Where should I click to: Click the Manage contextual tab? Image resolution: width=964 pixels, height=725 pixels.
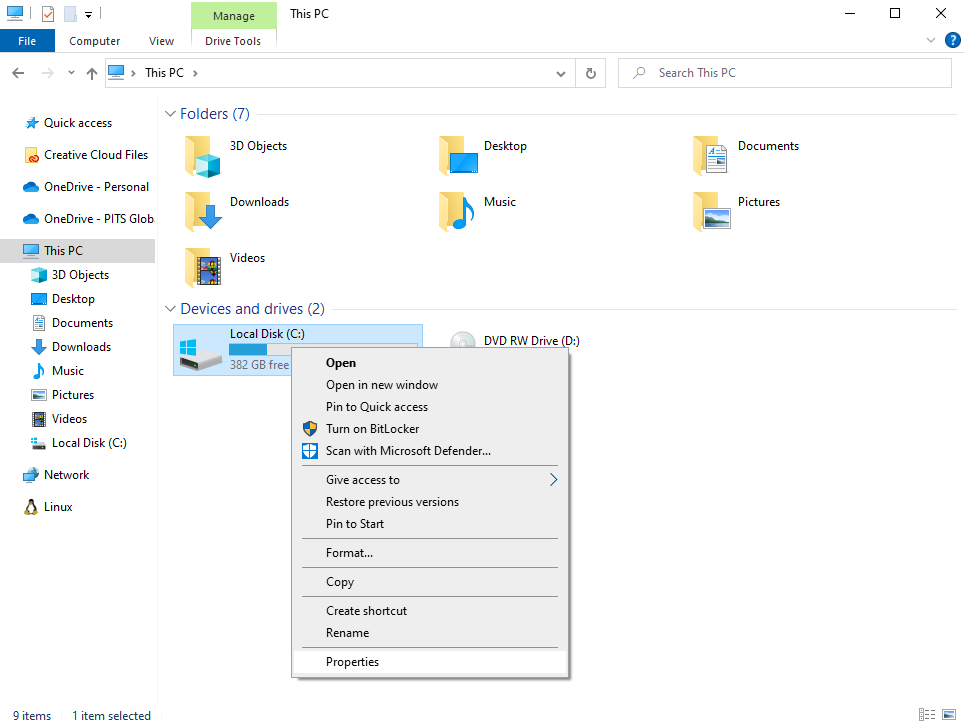[x=234, y=15]
